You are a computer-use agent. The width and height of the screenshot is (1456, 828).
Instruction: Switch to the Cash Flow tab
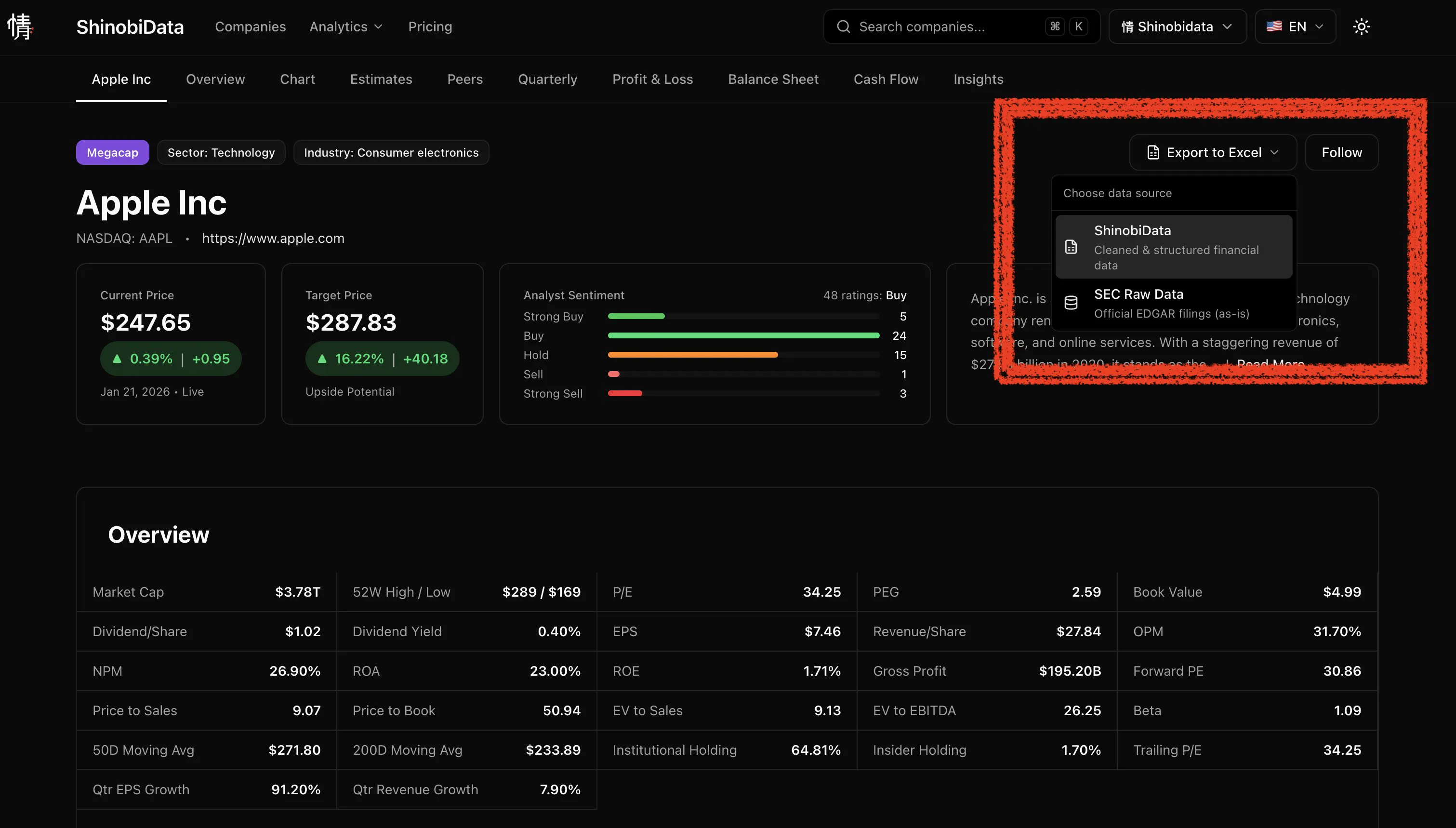886,79
